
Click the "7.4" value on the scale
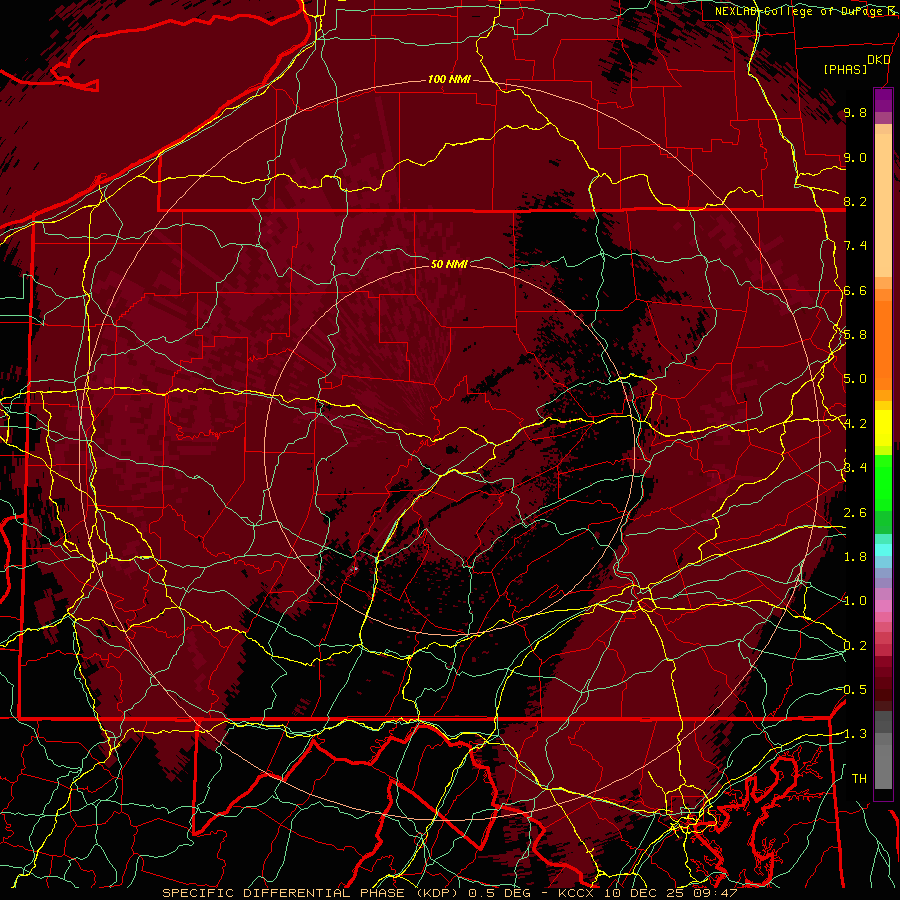(x=855, y=246)
